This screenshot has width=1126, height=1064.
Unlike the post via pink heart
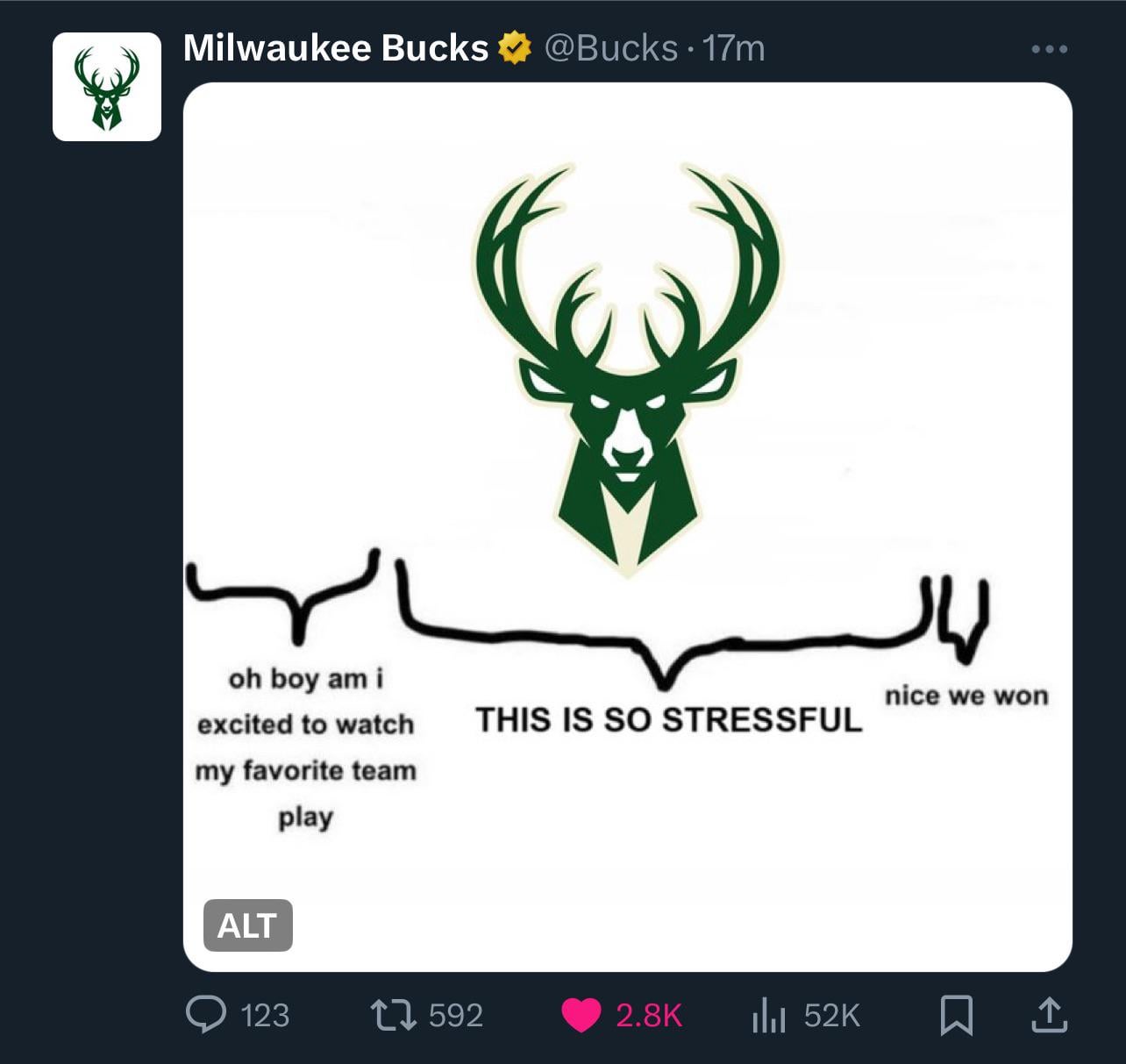[580, 1016]
